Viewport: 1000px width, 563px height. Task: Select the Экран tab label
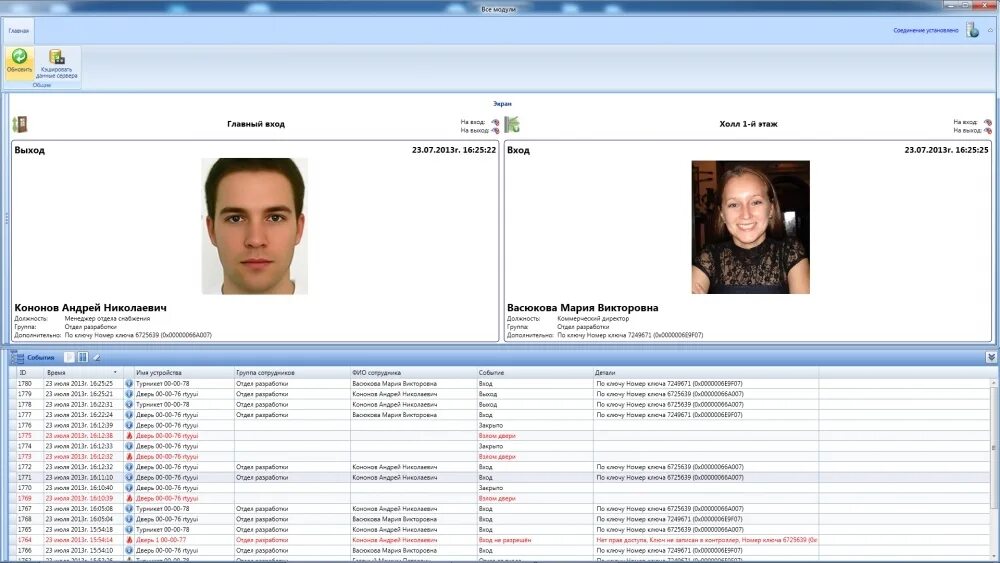tap(502, 103)
